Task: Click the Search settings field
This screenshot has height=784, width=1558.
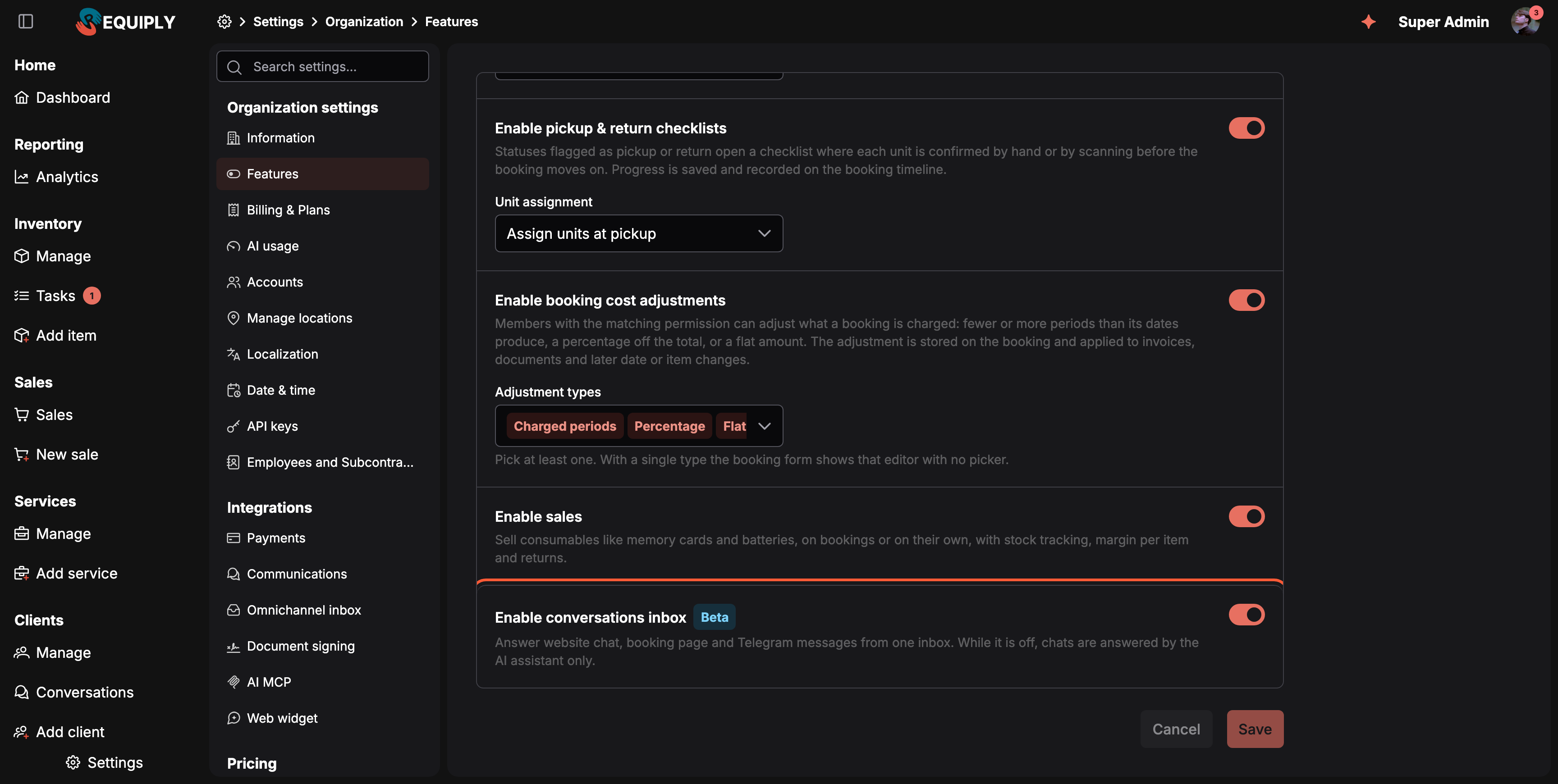Action: click(x=322, y=67)
